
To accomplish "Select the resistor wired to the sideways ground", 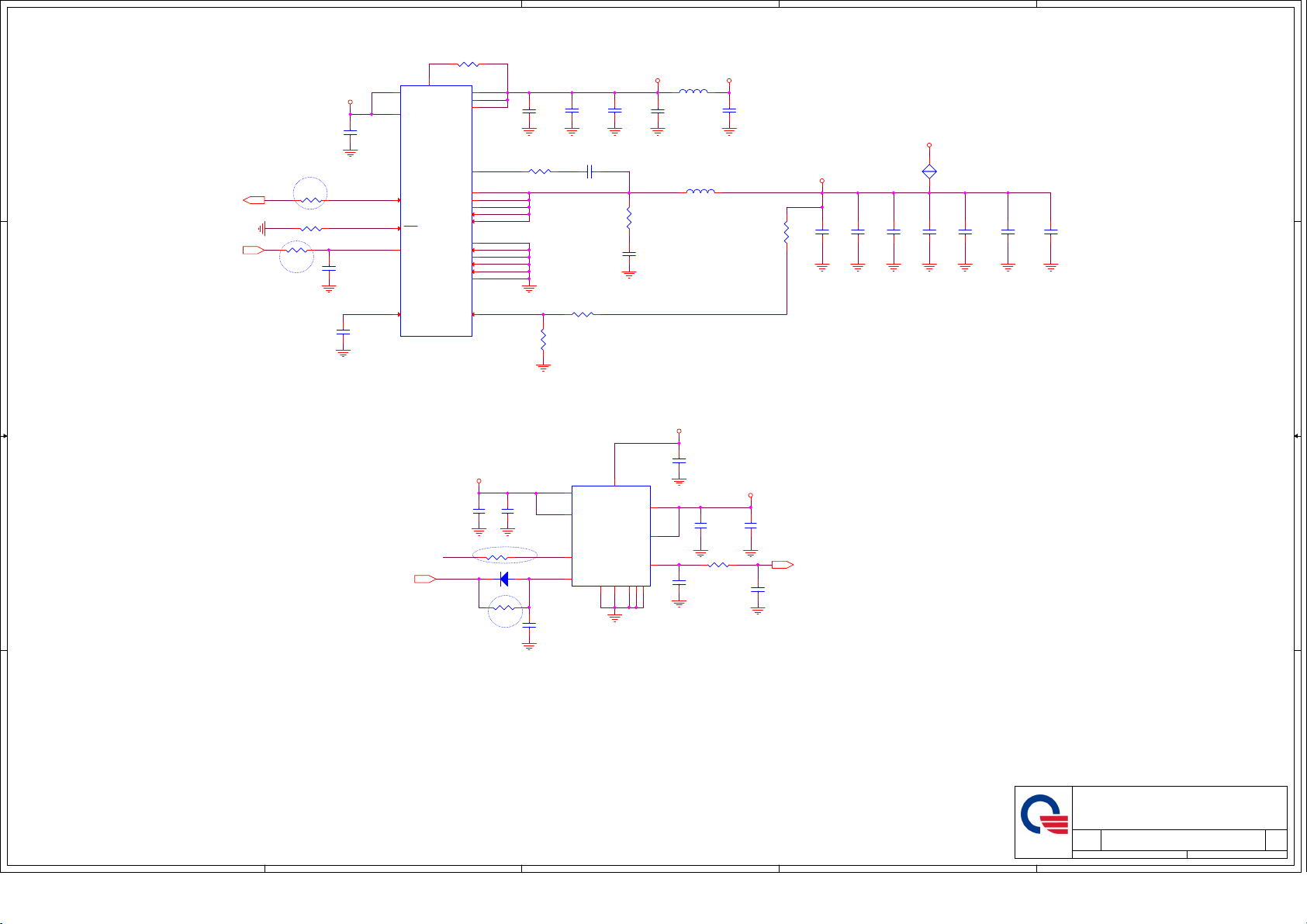I will (311, 229).
